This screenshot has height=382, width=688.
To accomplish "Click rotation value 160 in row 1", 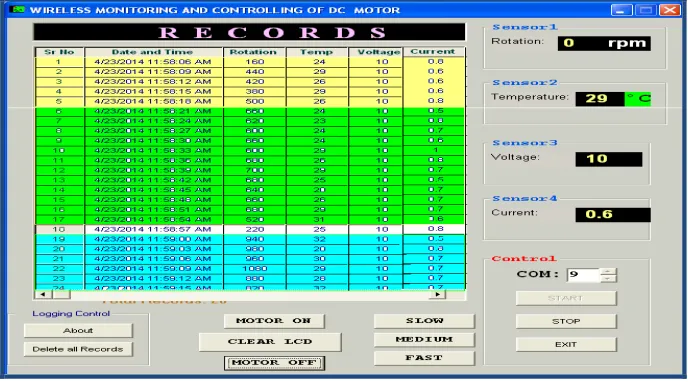I will coord(254,62).
